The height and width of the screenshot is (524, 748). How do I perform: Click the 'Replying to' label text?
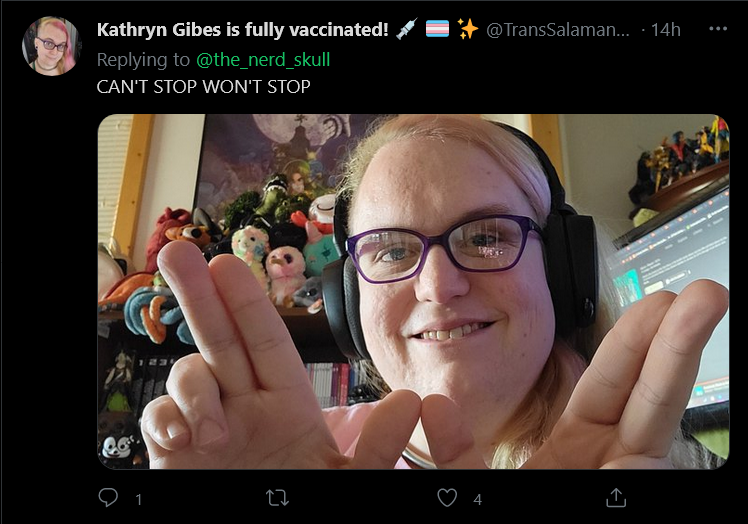[143, 60]
